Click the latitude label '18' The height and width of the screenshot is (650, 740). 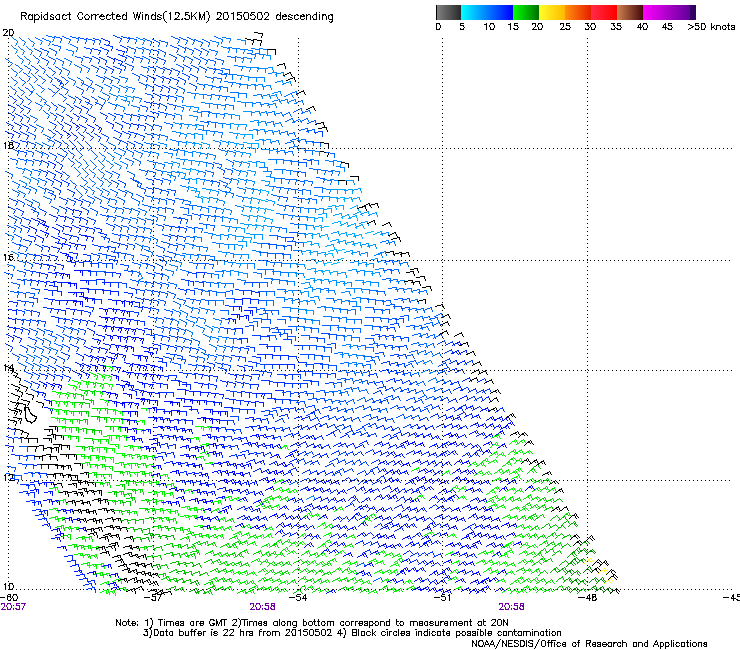(8, 145)
